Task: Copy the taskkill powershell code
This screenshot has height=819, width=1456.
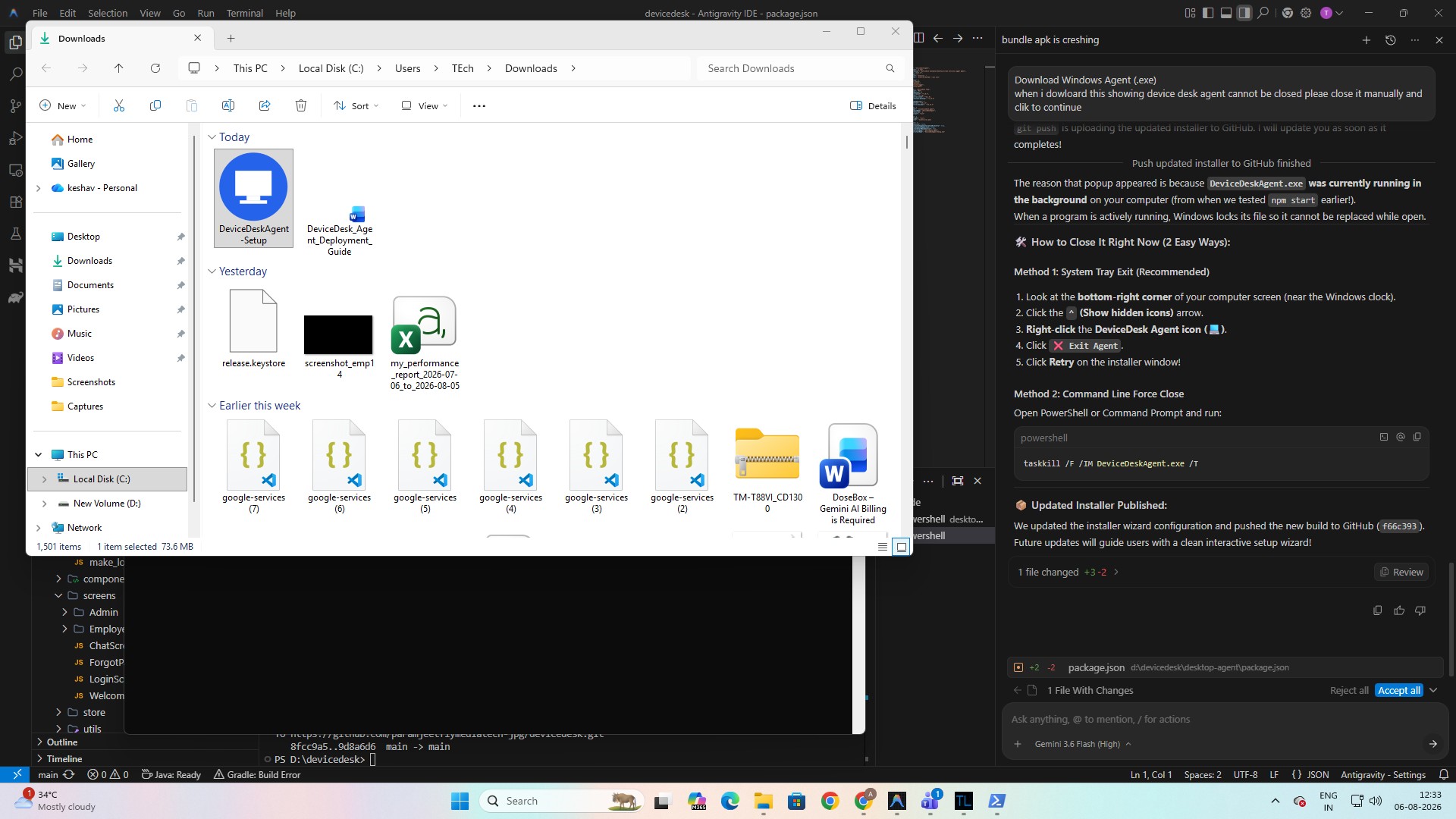Action: [x=1417, y=437]
